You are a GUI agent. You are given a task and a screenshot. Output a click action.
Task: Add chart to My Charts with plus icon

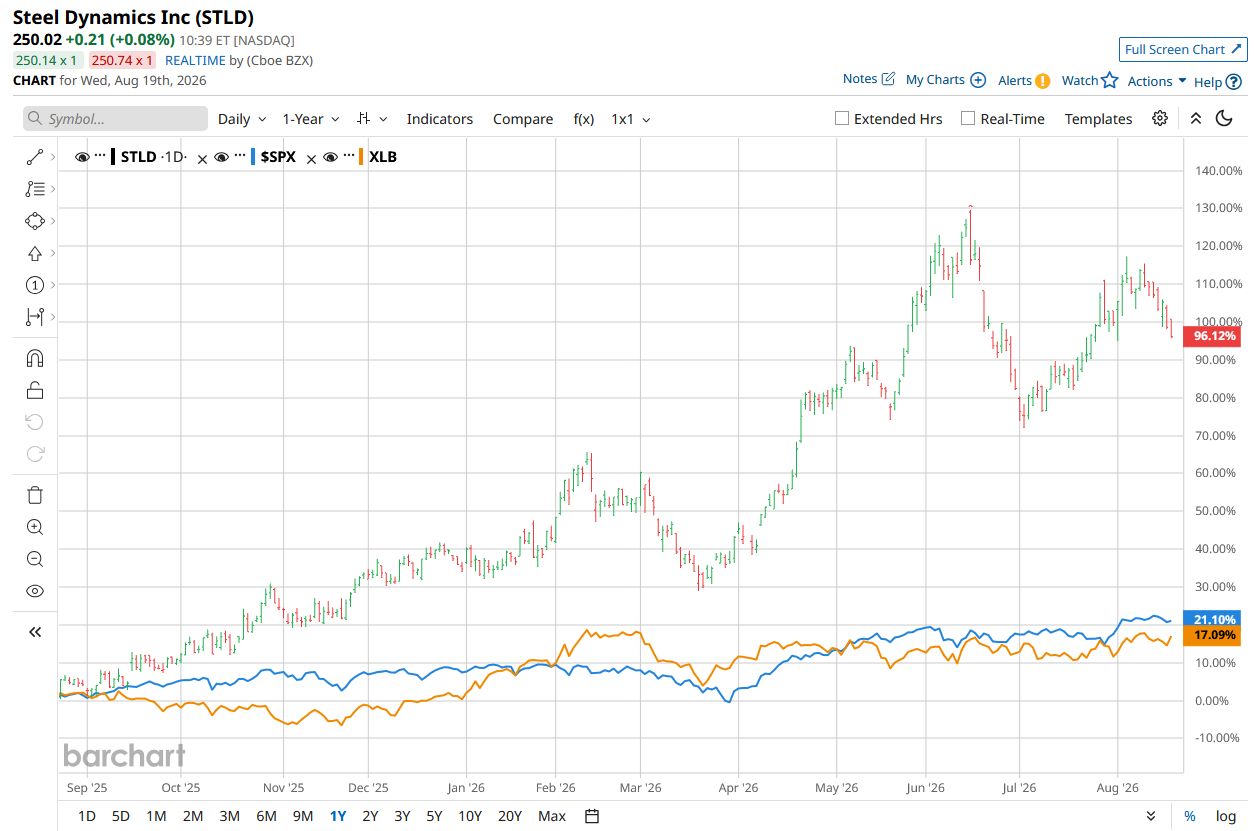(978, 80)
